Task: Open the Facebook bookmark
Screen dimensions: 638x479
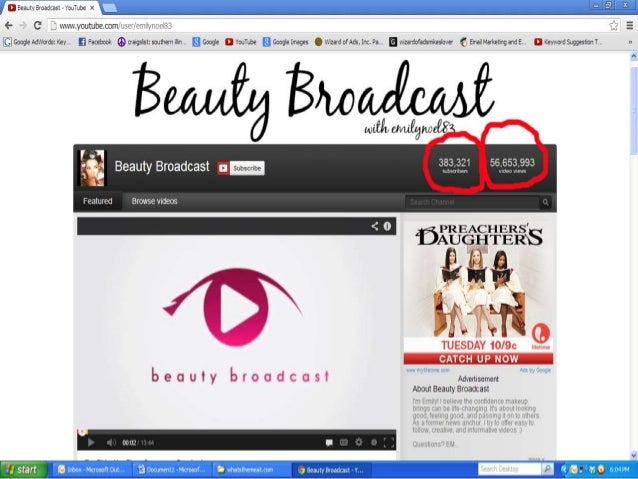Action: click(95, 42)
